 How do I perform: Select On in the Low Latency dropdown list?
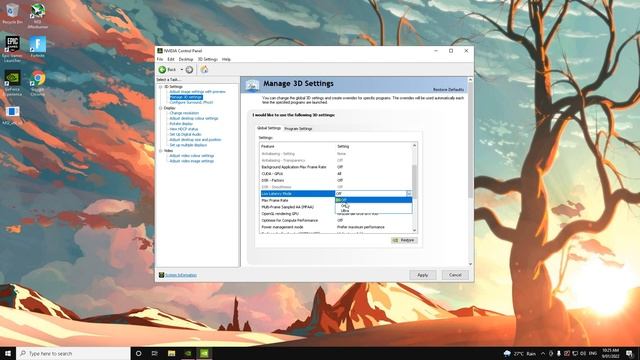(x=373, y=206)
